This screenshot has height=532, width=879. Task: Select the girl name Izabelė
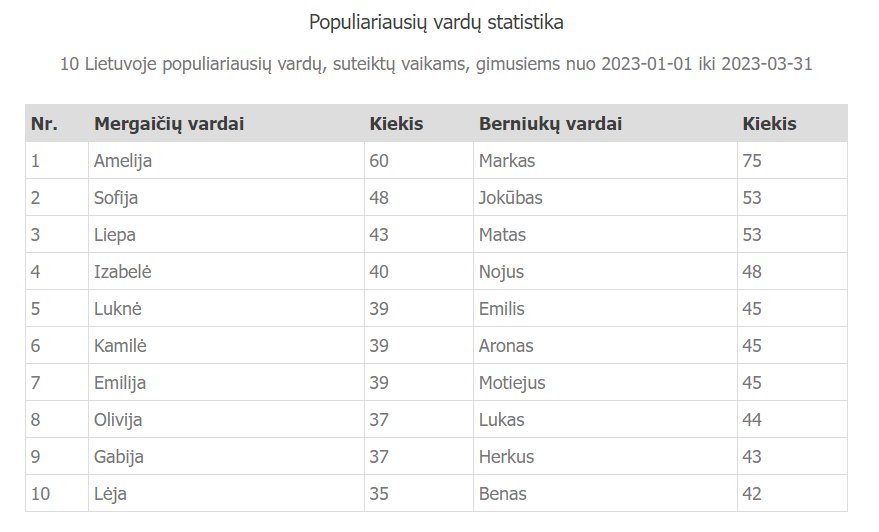122,272
